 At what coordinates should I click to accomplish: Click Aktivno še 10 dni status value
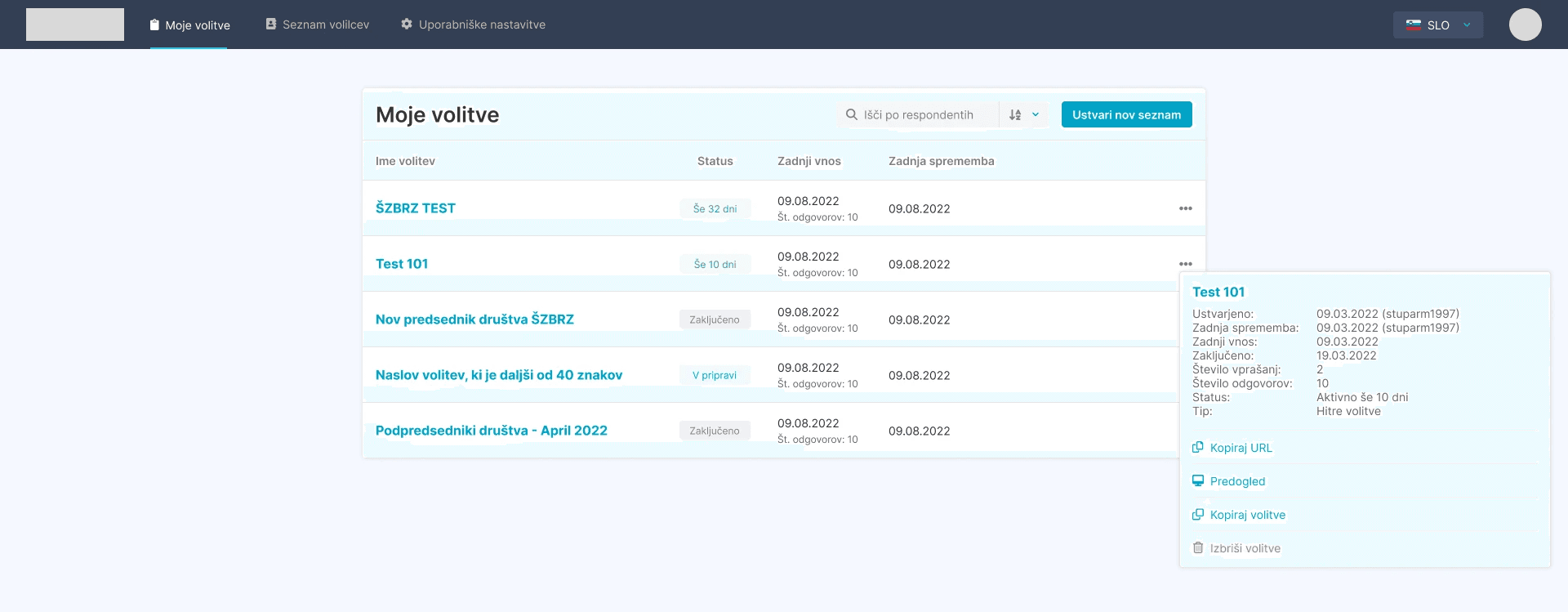click(x=1362, y=397)
